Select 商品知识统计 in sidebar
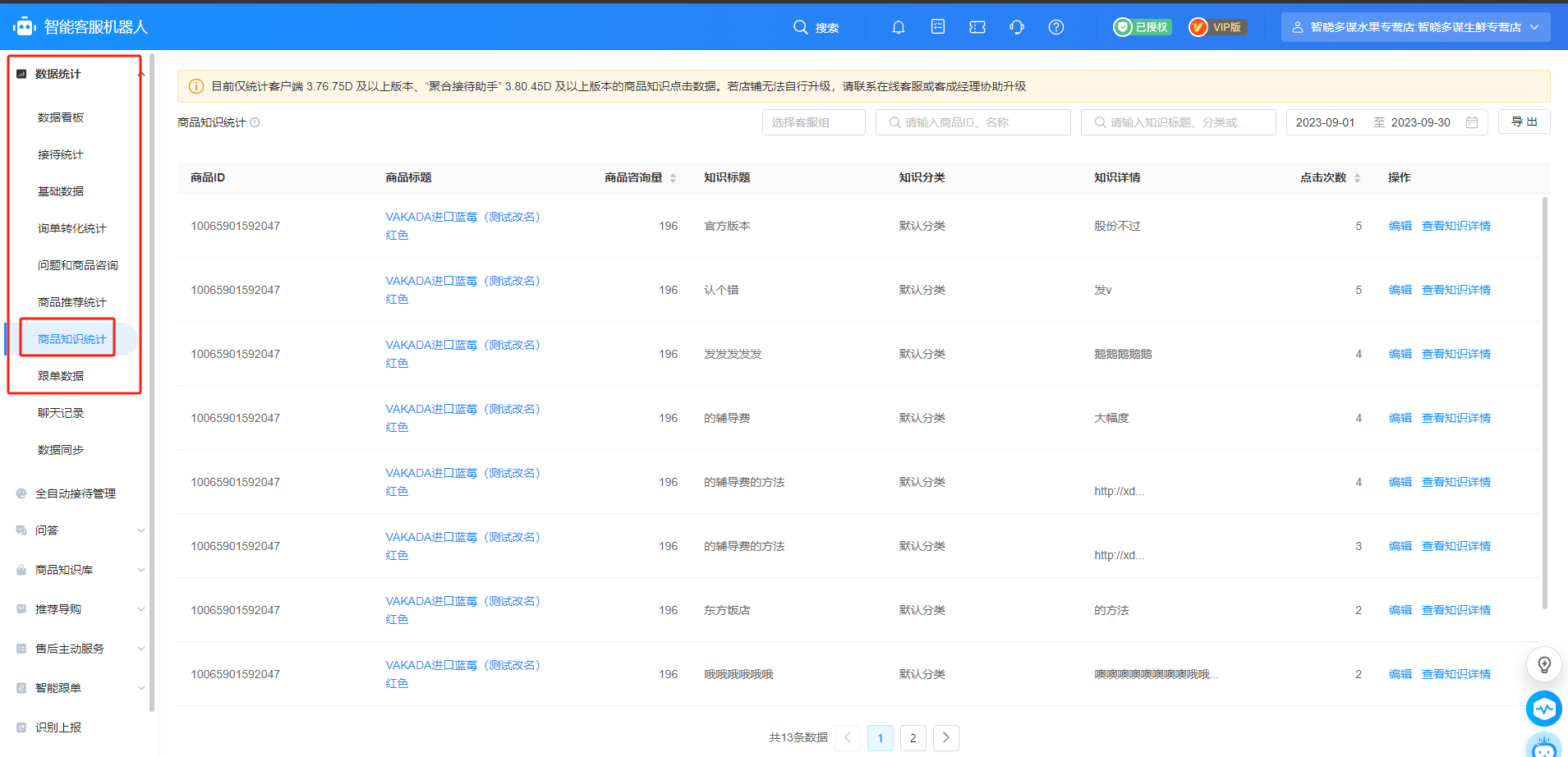The image size is (1568, 757). point(72,339)
